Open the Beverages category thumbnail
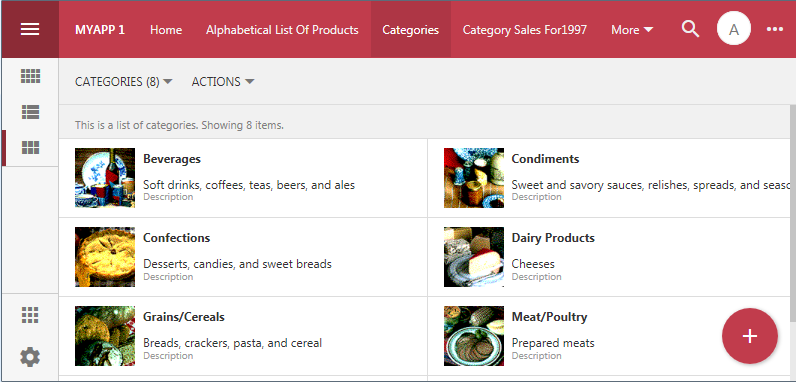The image size is (796, 382). 105,178
